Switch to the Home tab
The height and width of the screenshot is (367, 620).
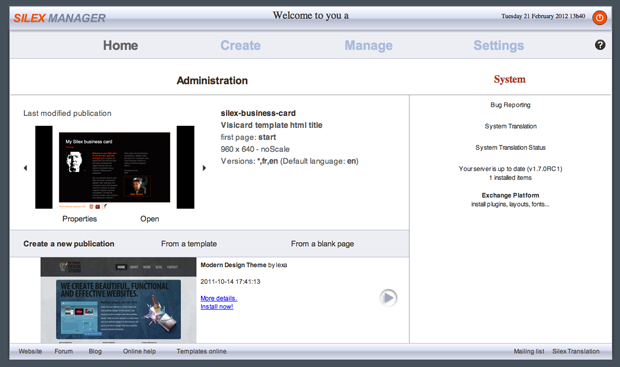(x=121, y=45)
